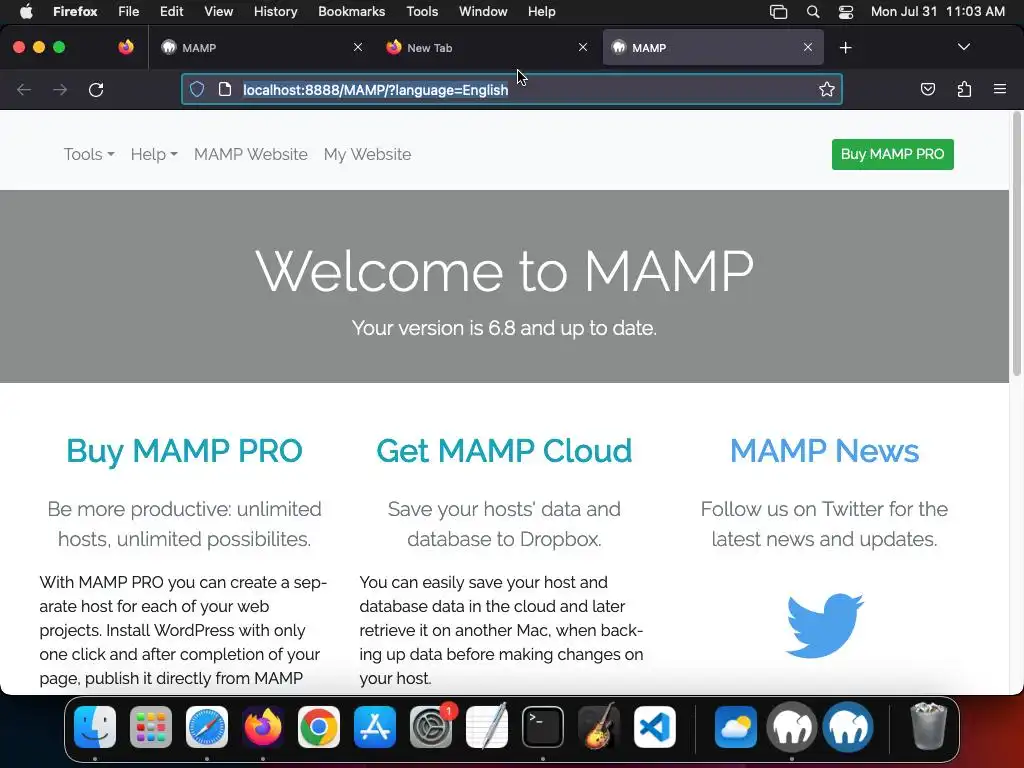Viewport: 1024px width, 768px height.
Task: Open the Edit menu
Action: coord(171,12)
